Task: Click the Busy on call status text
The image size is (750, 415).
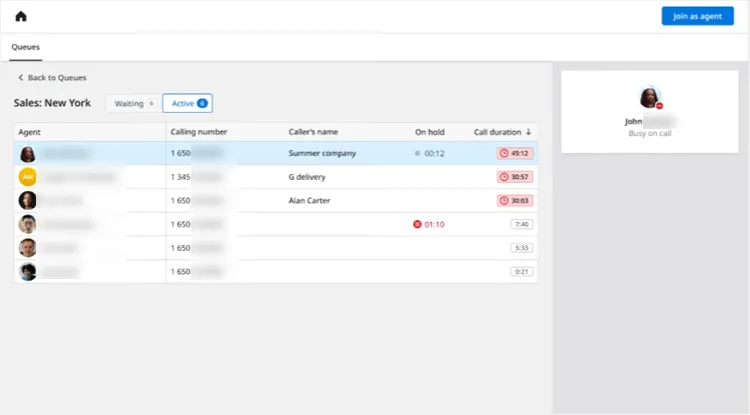Action: (x=650, y=133)
